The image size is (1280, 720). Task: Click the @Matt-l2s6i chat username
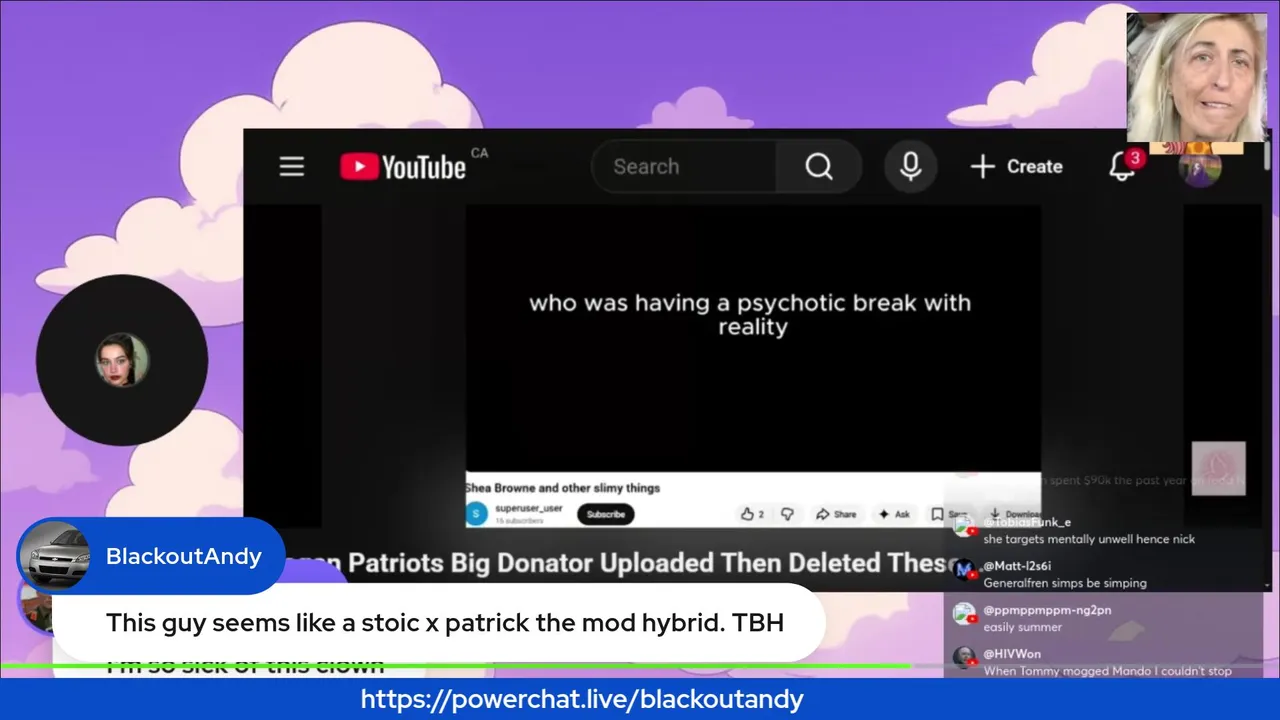pos(1017,566)
